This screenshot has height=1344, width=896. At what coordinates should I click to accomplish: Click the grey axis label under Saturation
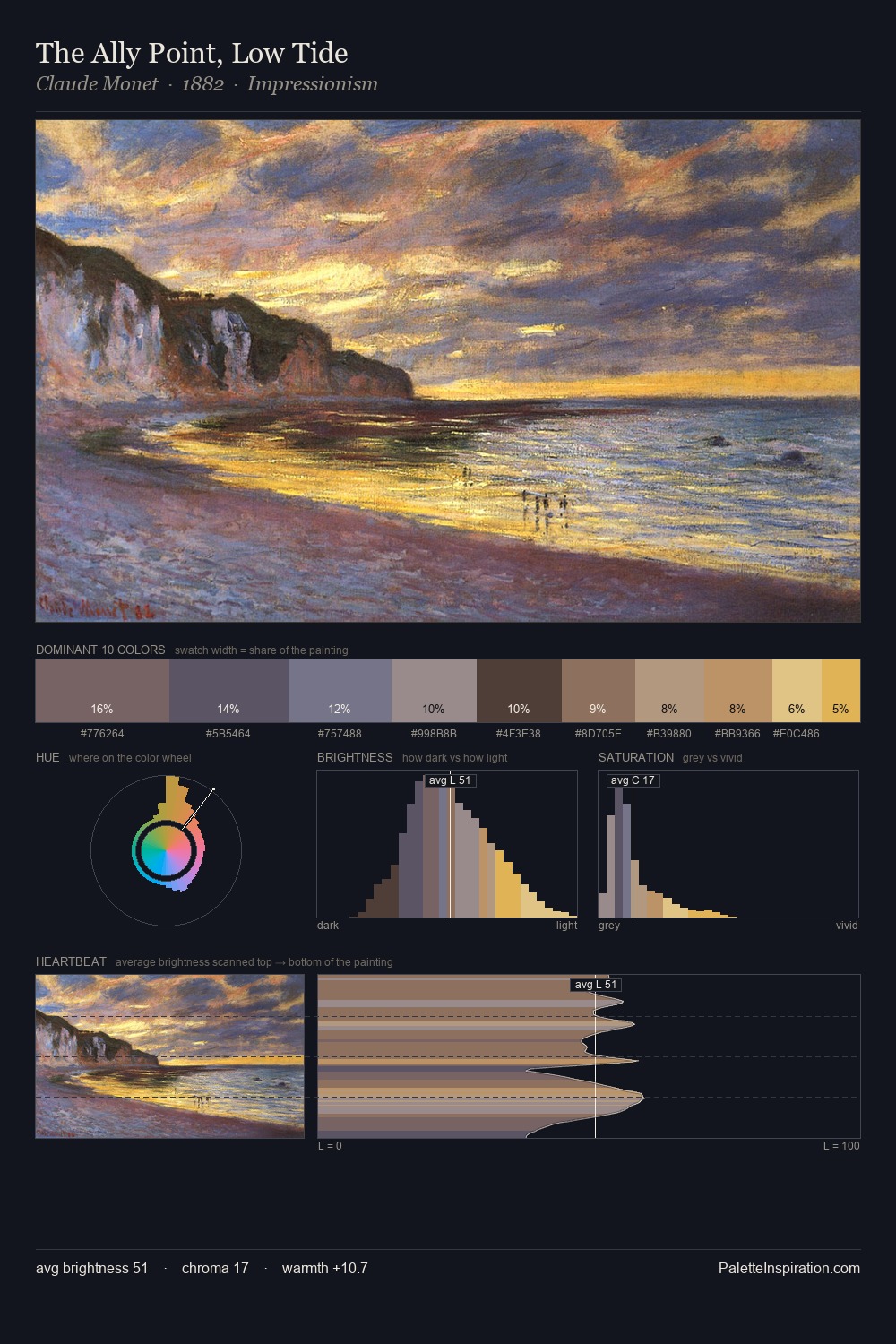click(x=609, y=926)
